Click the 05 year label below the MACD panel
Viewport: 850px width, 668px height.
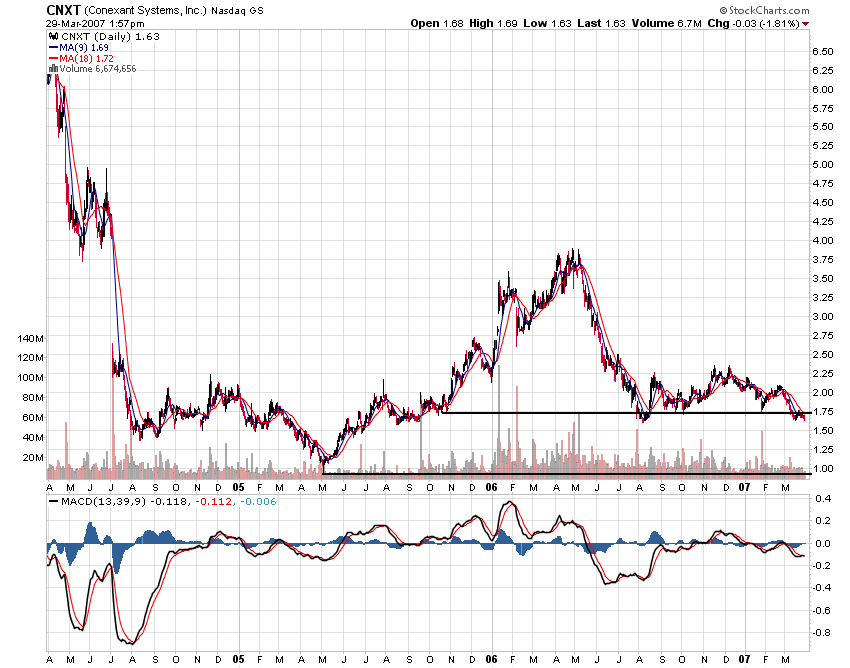click(x=239, y=659)
